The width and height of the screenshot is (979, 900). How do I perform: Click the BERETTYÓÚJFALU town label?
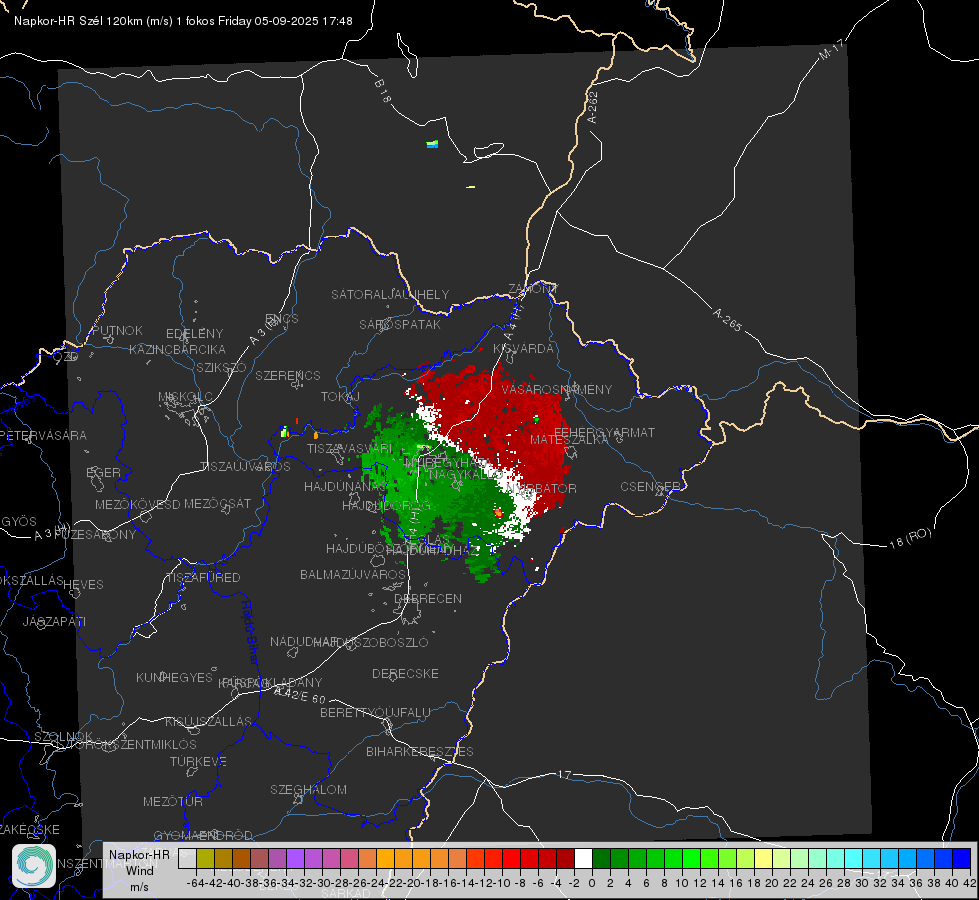[x=375, y=712]
